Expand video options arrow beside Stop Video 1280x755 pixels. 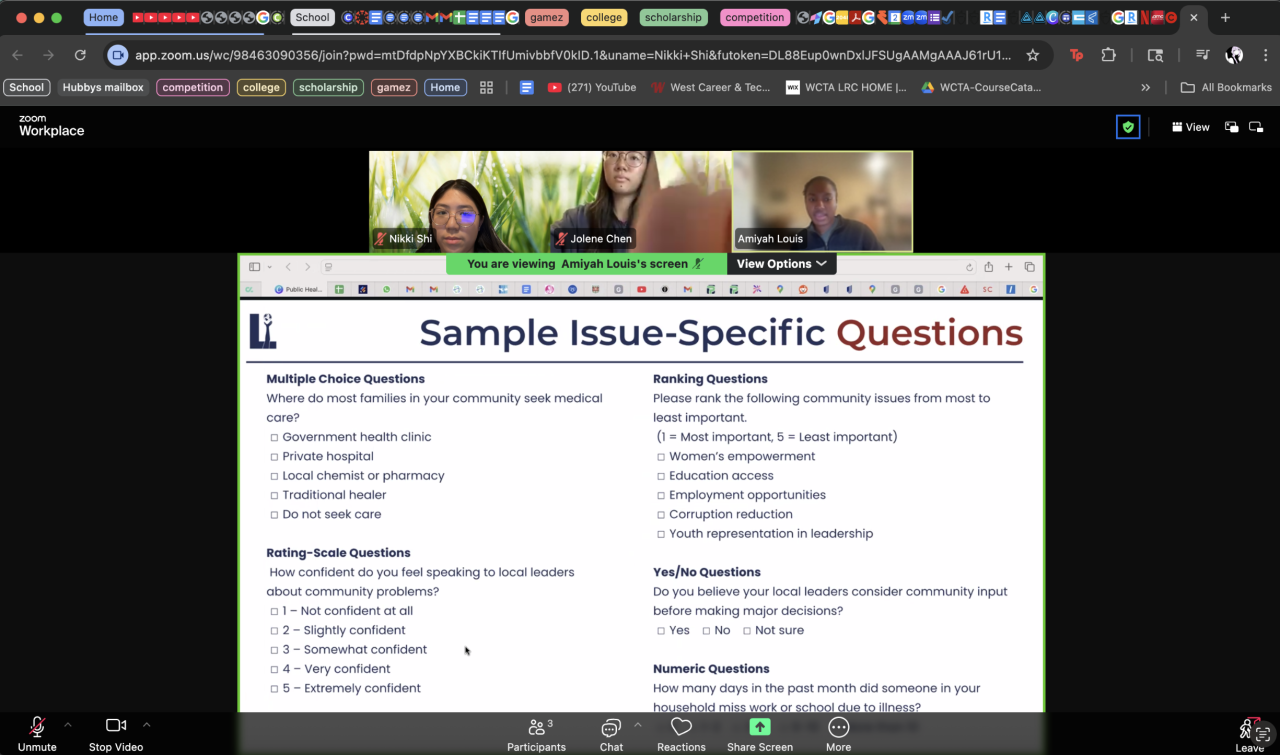(146, 724)
